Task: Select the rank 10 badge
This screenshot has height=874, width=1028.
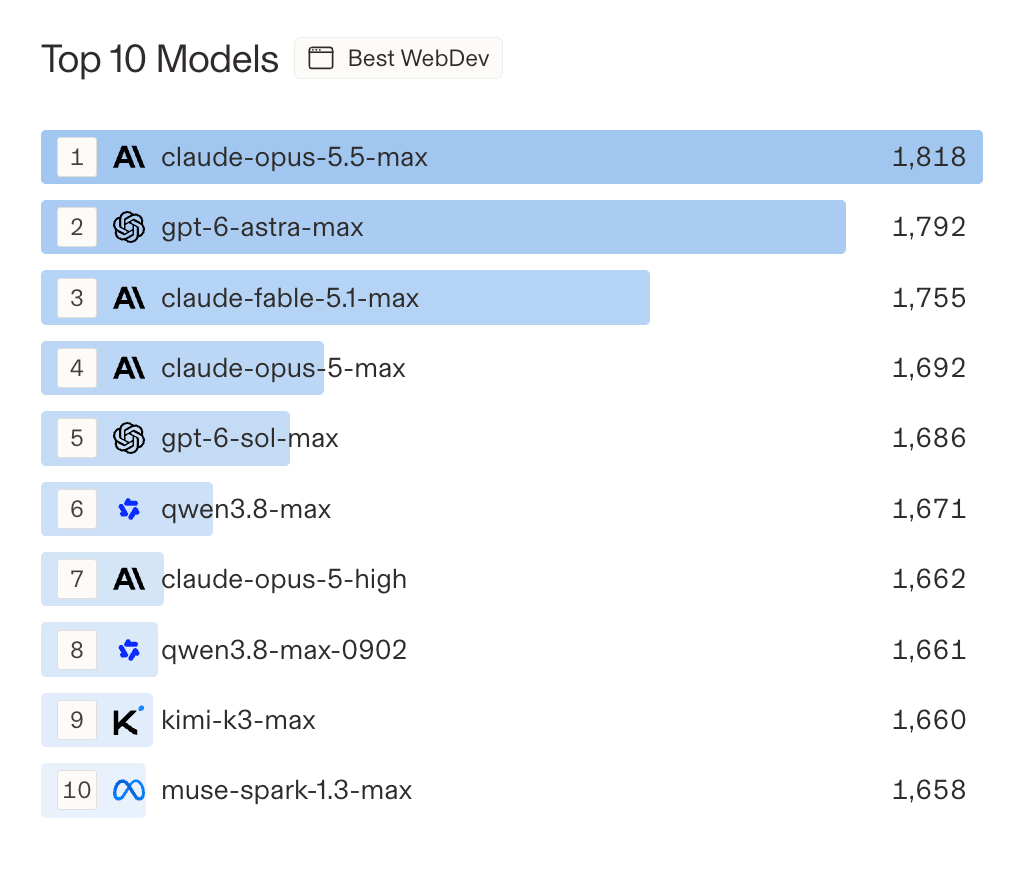Action: click(x=77, y=790)
